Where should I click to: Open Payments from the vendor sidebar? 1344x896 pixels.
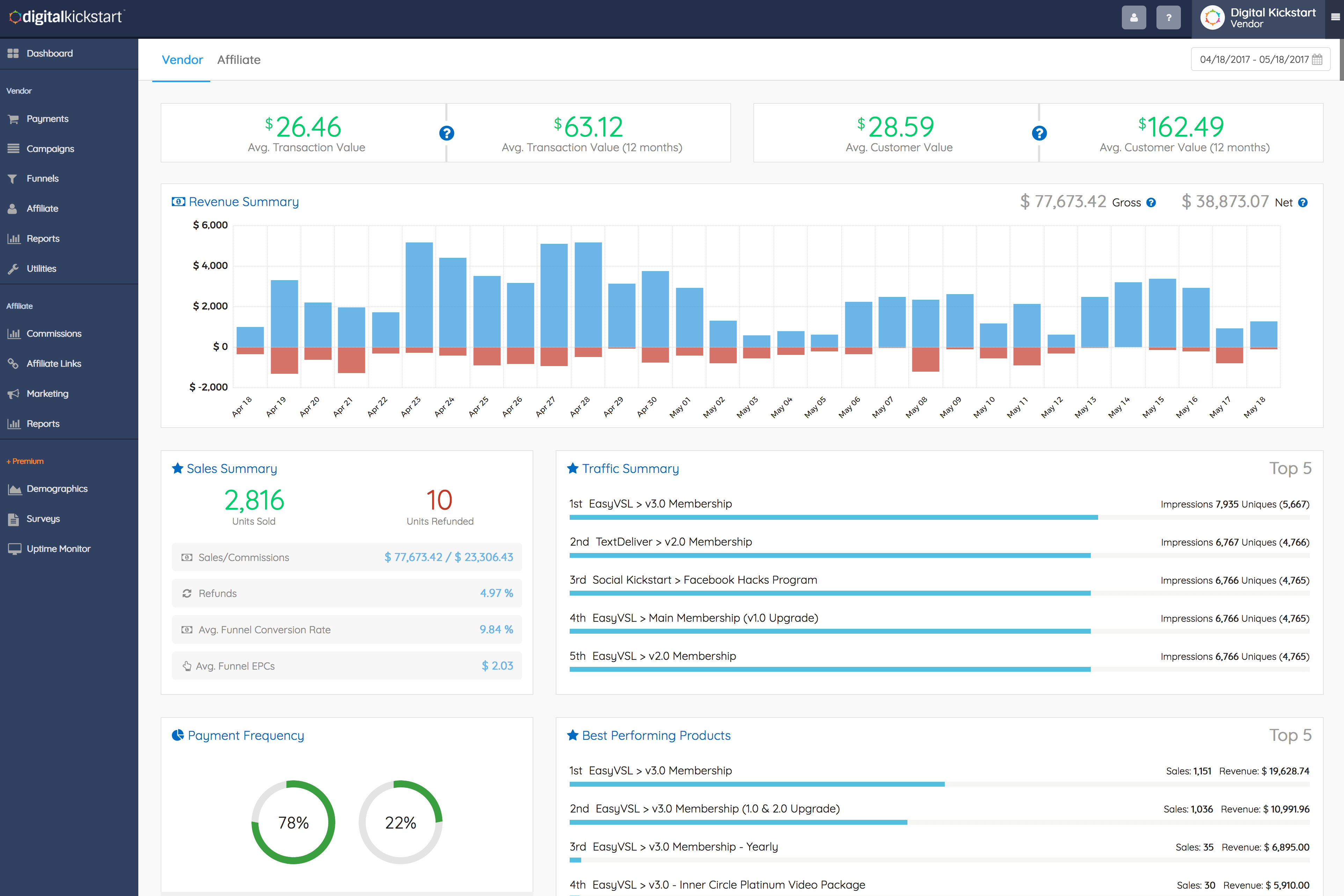pos(48,119)
